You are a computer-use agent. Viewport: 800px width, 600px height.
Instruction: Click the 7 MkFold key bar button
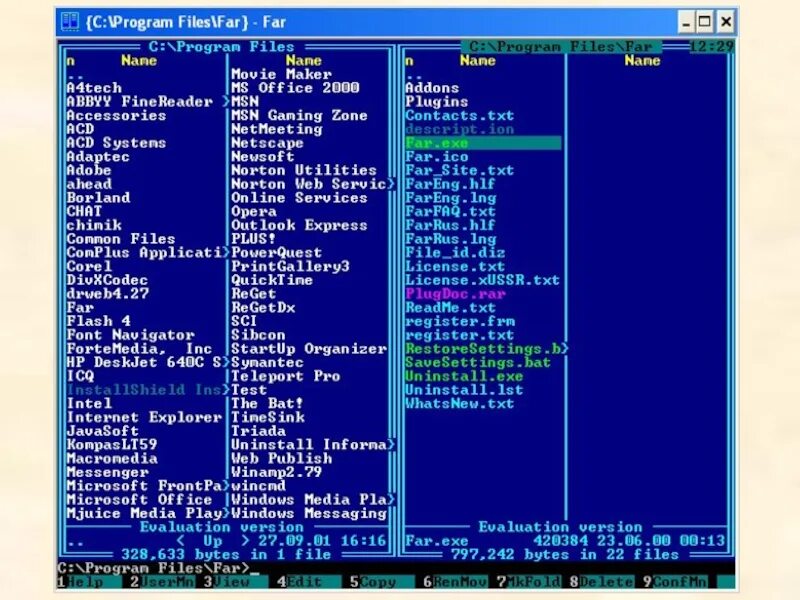coord(529,582)
